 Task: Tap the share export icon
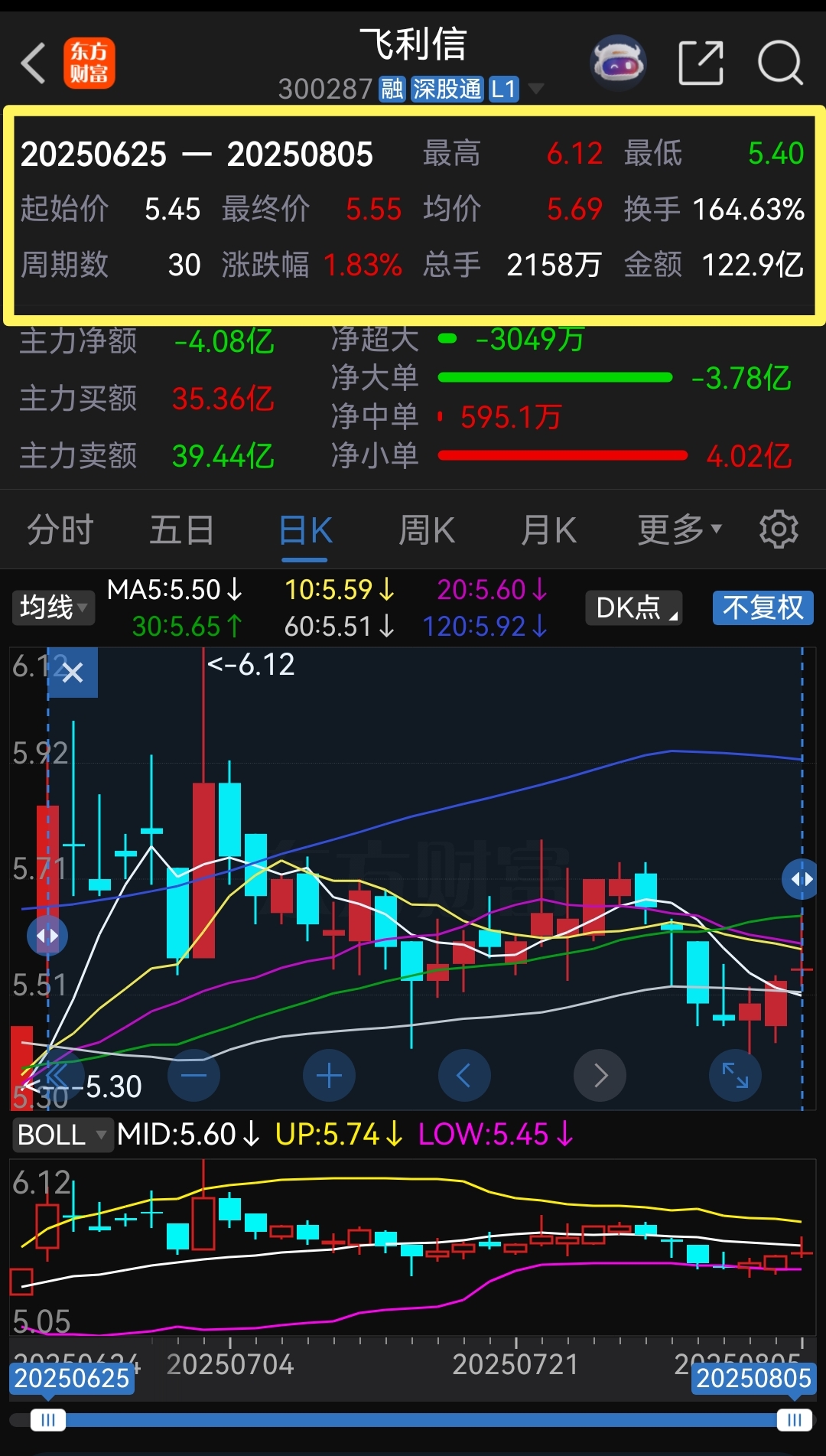[701, 64]
